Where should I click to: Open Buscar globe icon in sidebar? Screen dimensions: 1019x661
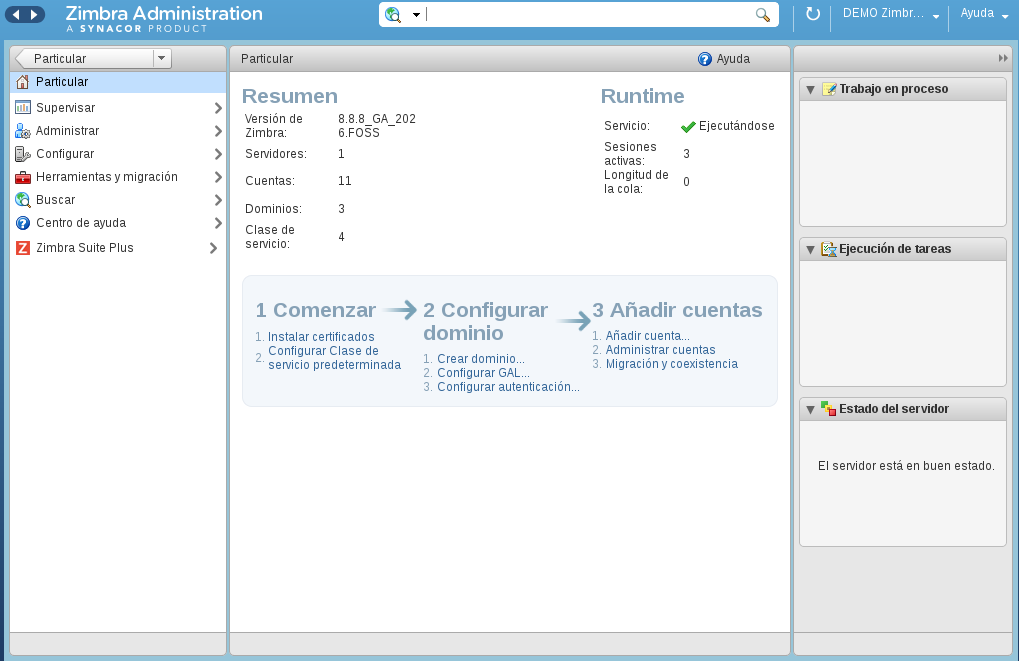pyautogui.click(x=23, y=200)
